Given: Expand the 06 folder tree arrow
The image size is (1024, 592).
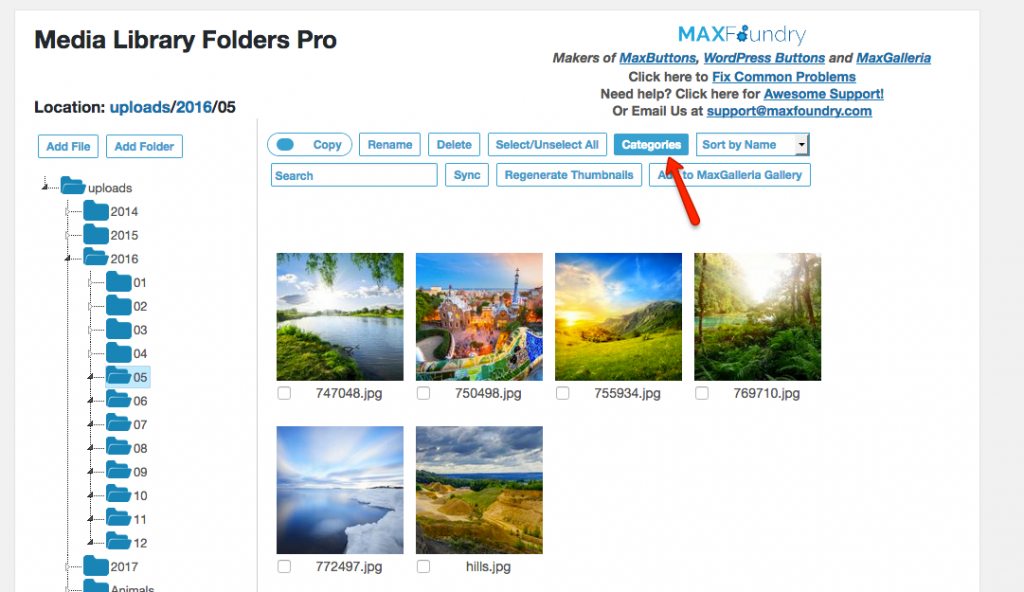Looking at the screenshot, I should [x=90, y=401].
